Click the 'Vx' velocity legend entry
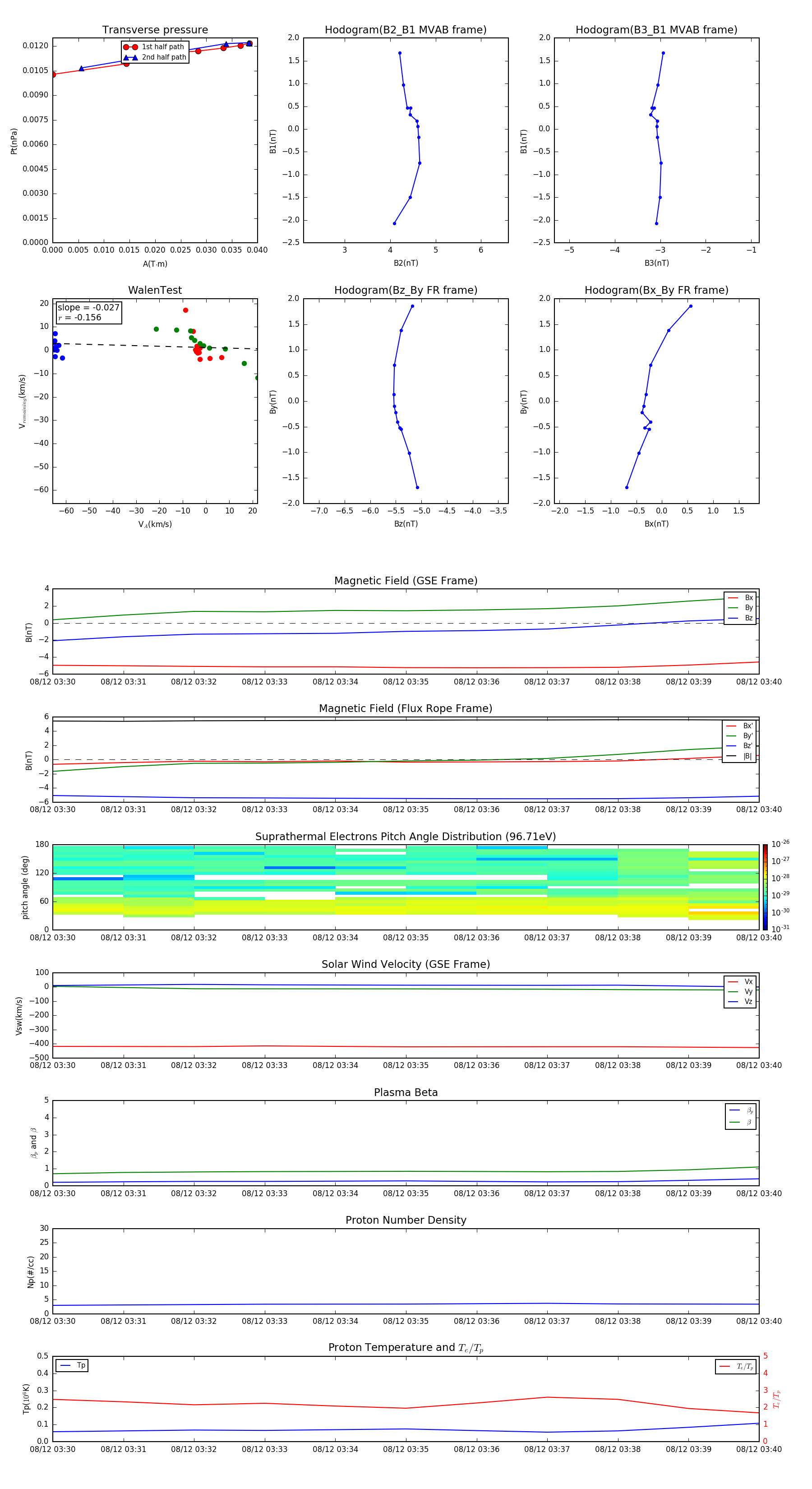The width and height of the screenshot is (812, 1489). tap(740, 981)
